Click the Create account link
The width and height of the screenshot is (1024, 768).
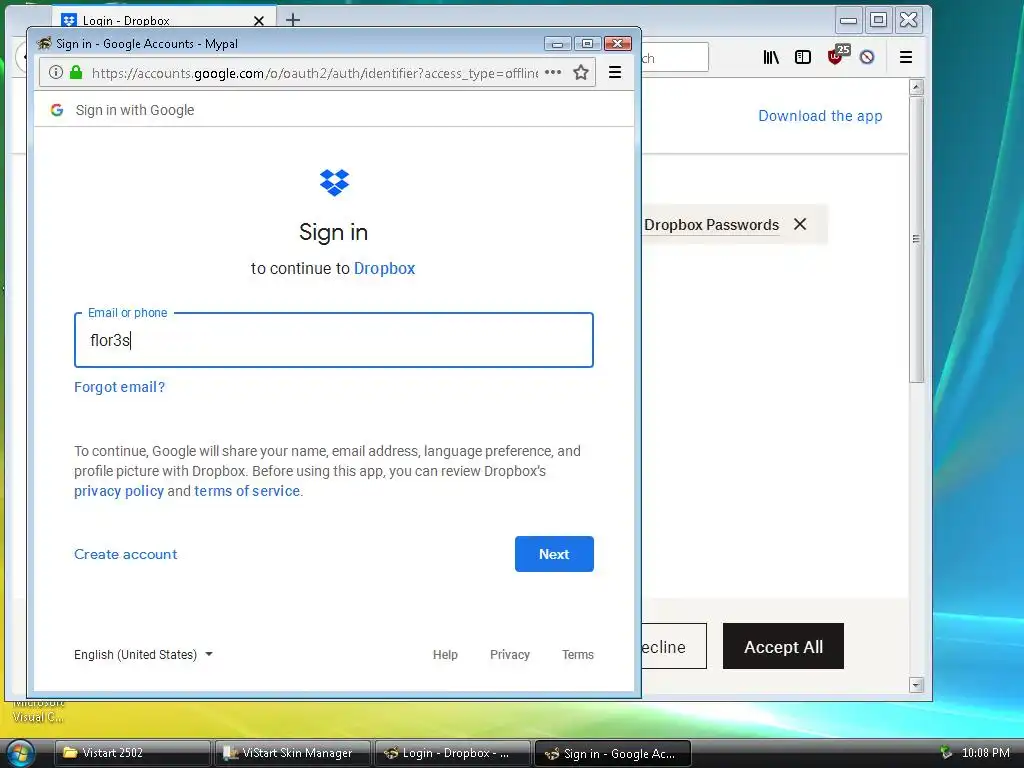(x=125, y=554)
